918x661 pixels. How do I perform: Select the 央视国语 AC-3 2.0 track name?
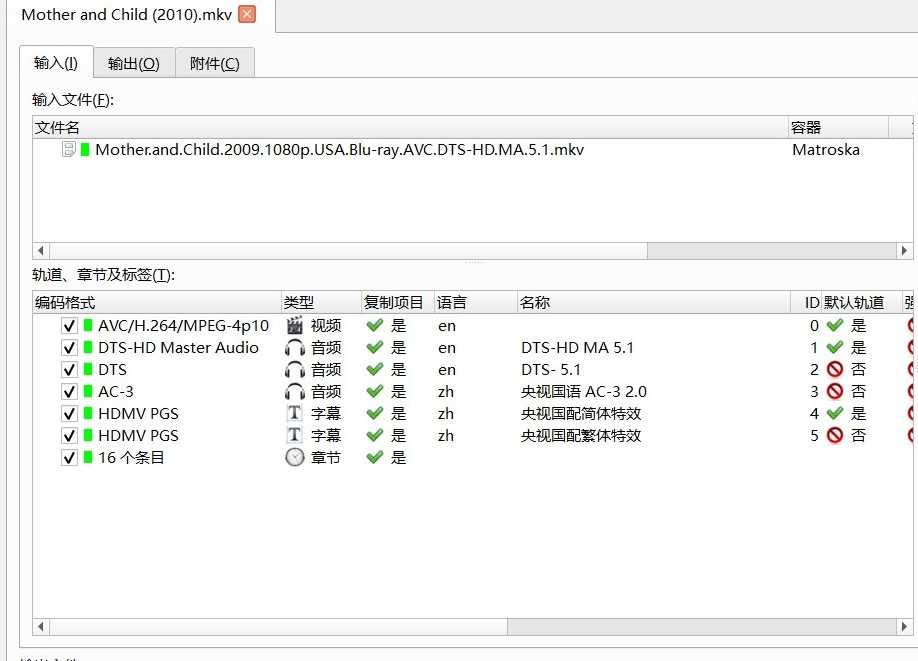pos(584,392)
